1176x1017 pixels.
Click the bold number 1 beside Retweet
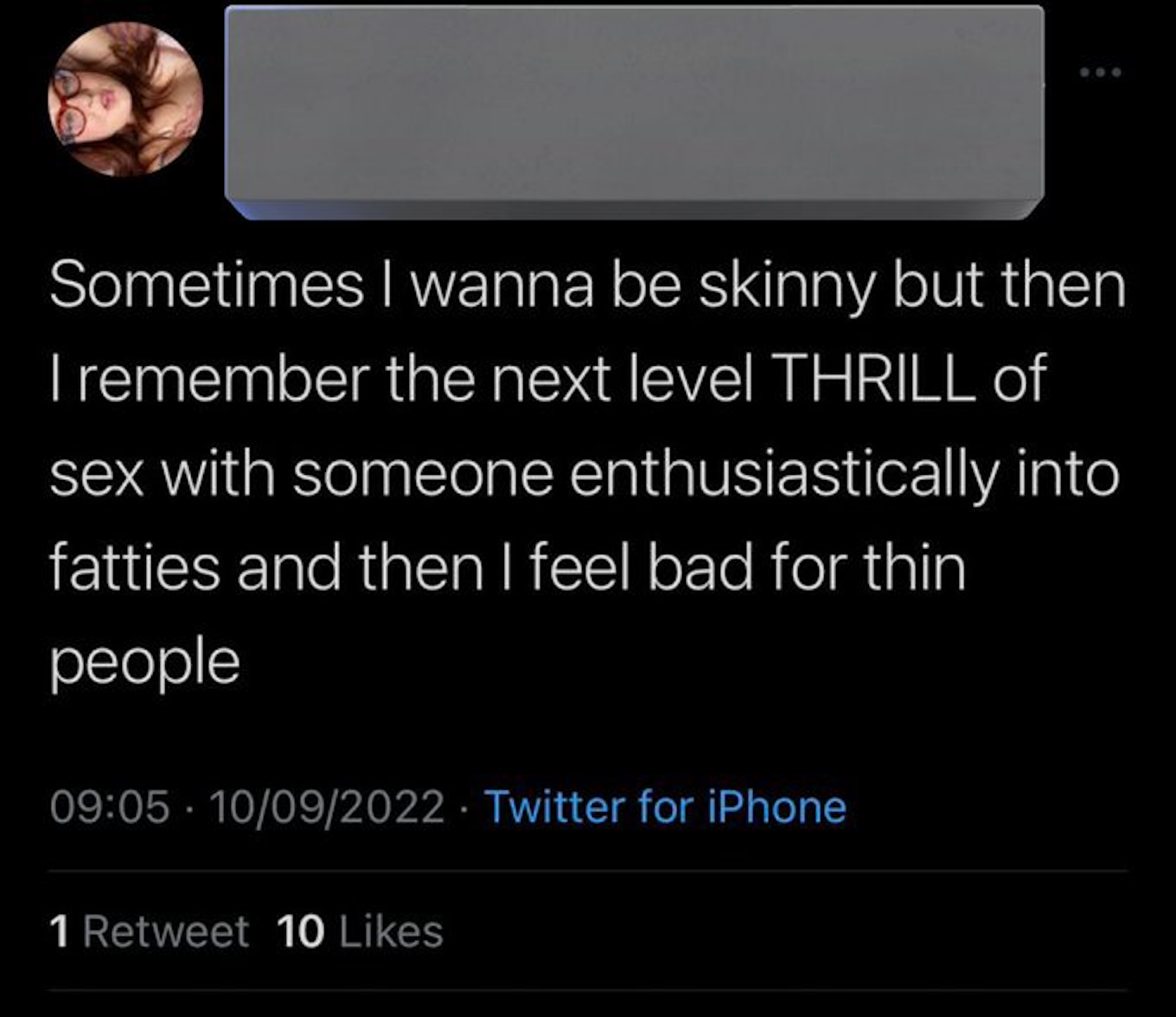pyautogui.click(x=59, y=932)
